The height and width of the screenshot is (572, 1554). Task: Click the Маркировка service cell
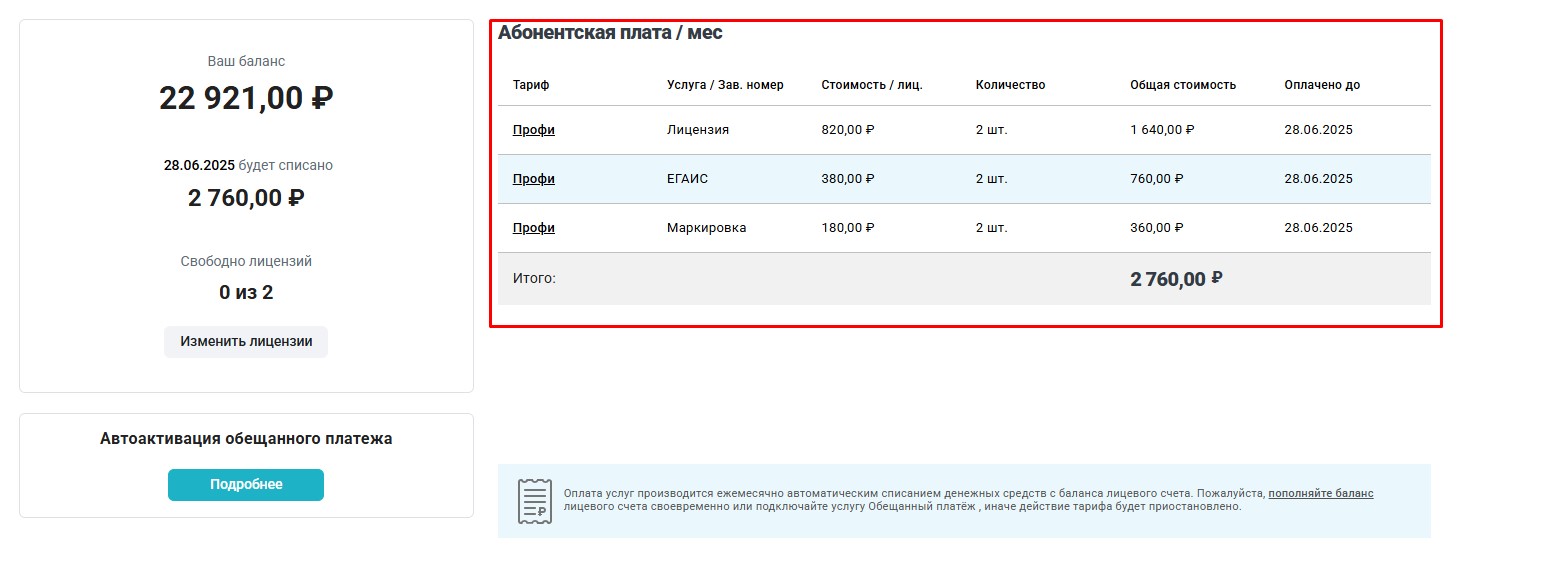pos(706,228)
